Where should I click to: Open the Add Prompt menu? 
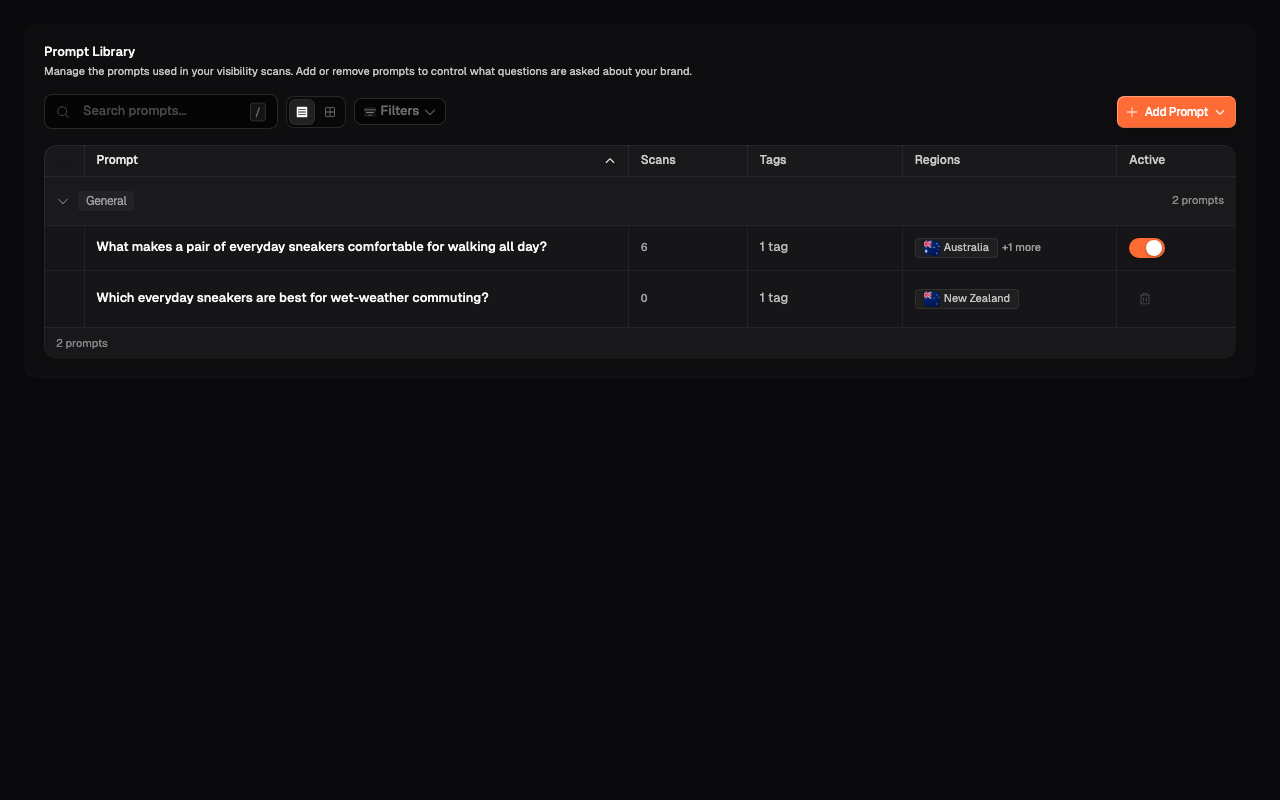pyautogui.click(x=1176, y=112)
